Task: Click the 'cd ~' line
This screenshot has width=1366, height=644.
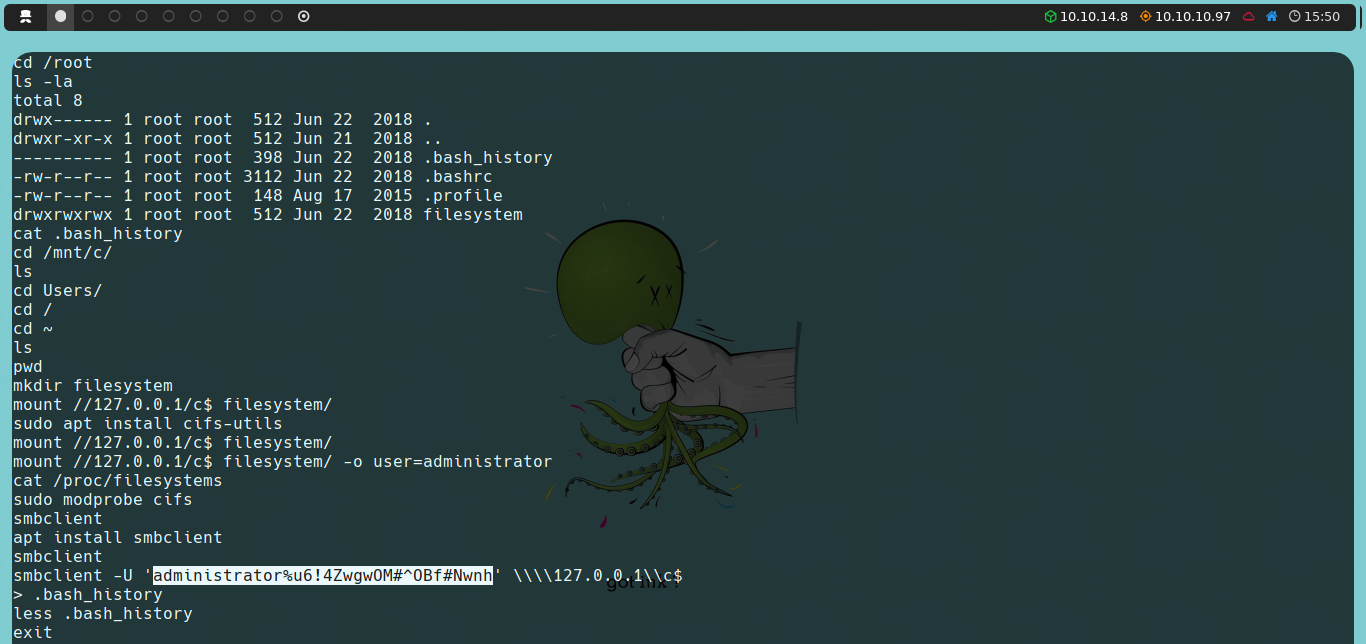Action: pos(33,329)
